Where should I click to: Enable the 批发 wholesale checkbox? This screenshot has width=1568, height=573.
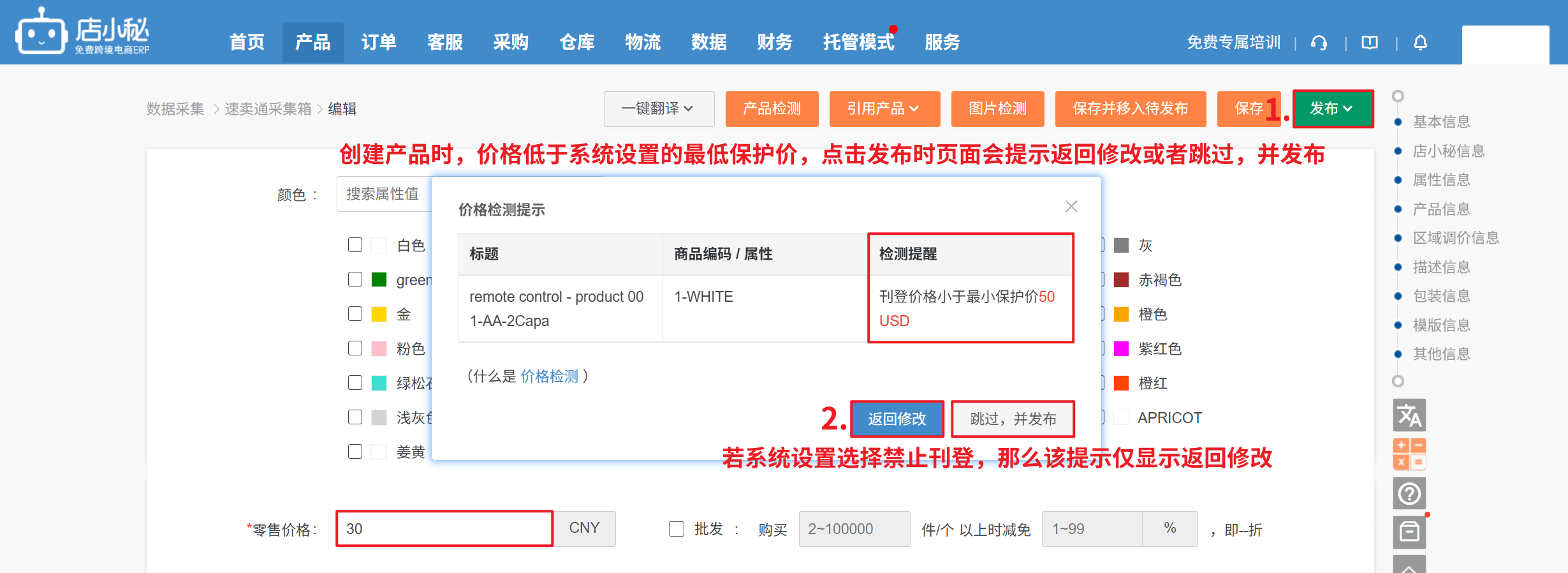[x=677, y=529]
